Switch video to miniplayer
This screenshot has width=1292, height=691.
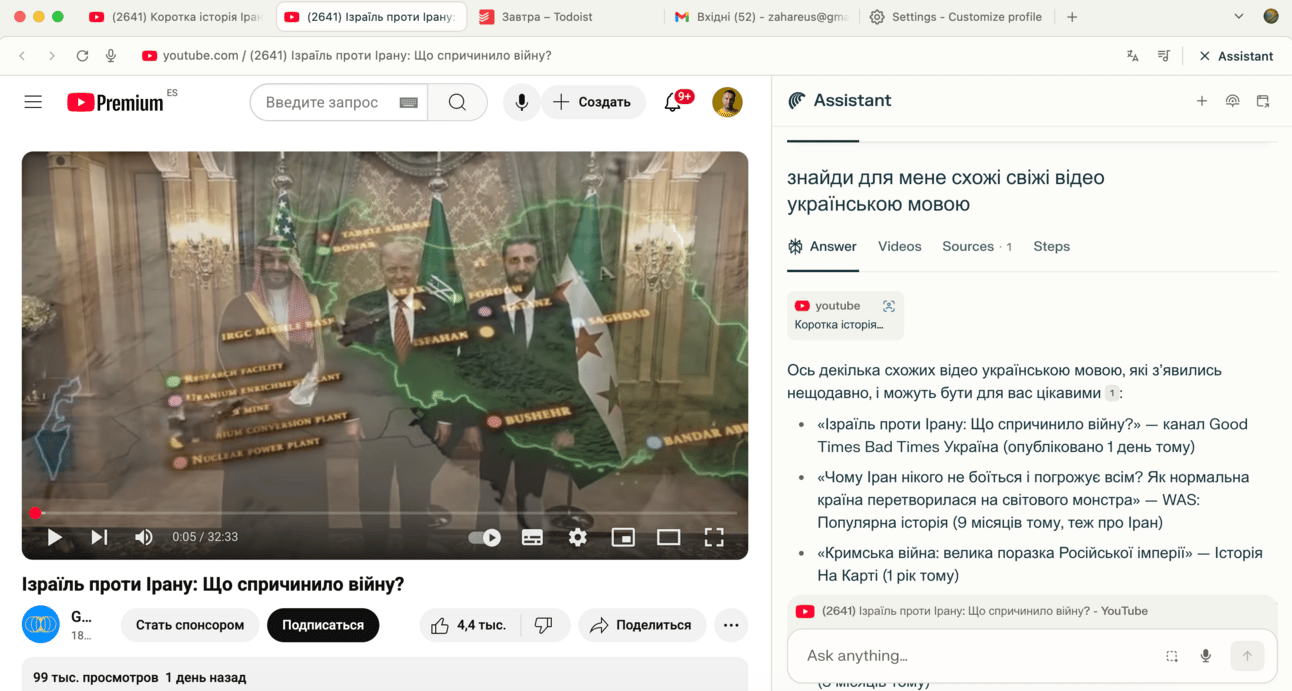[x=623, y=537]
